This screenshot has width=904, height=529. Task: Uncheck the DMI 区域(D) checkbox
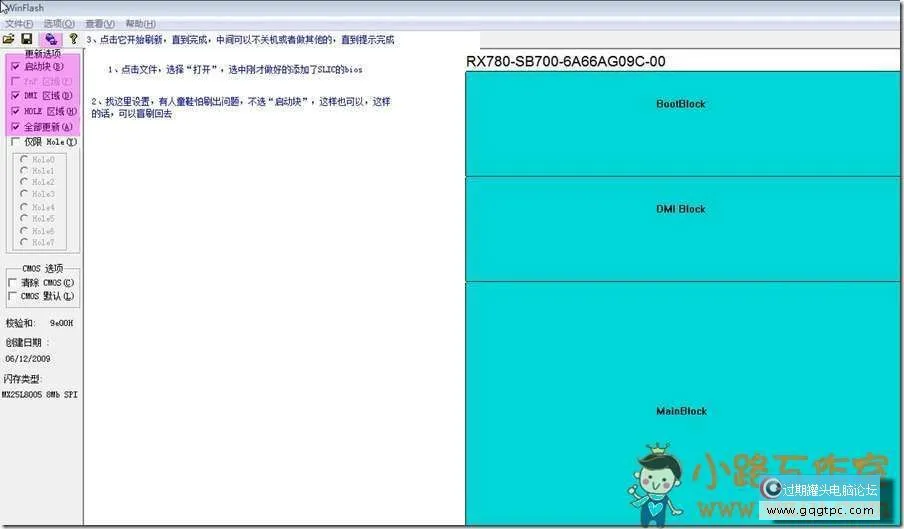(x=16, y=96)
